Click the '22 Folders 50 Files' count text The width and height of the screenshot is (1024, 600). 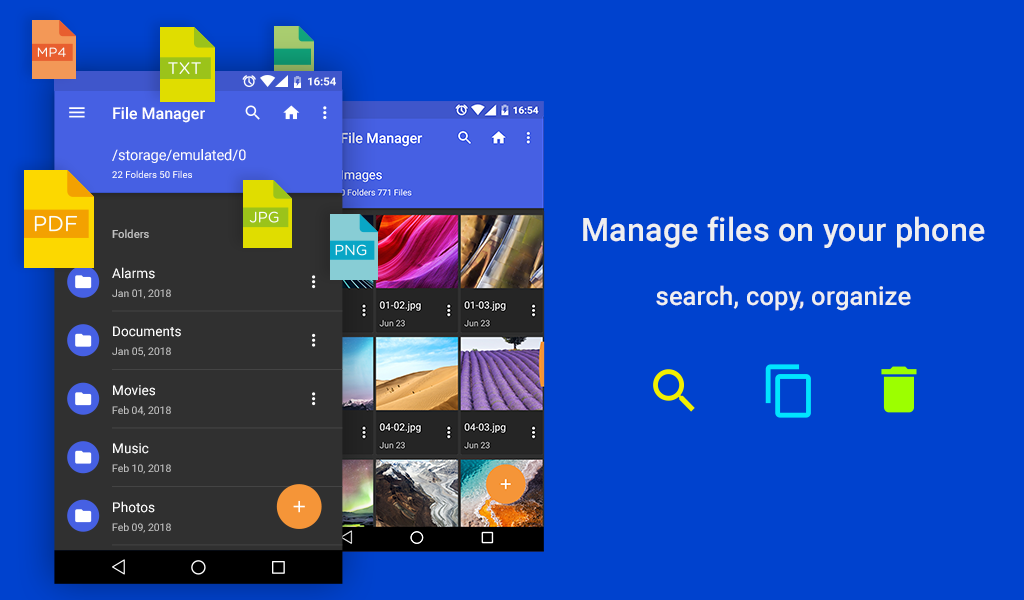(152, 175)
